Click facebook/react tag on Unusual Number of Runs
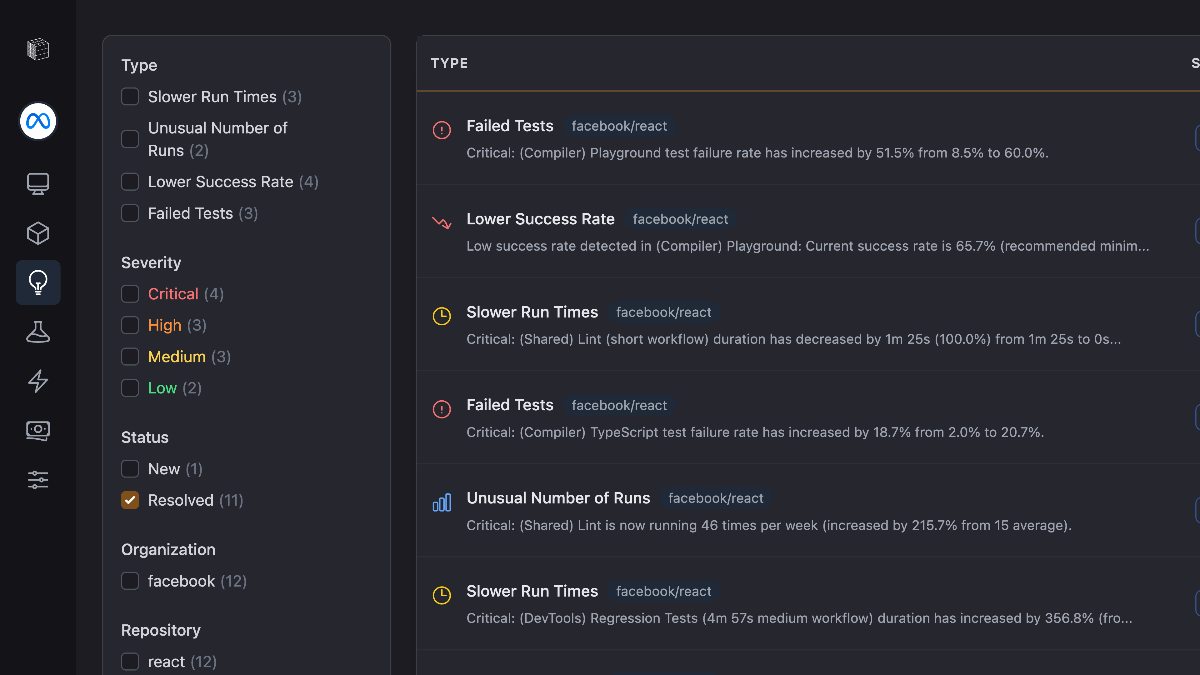Viewport: 1200px width, 675px height. [716, 498]
